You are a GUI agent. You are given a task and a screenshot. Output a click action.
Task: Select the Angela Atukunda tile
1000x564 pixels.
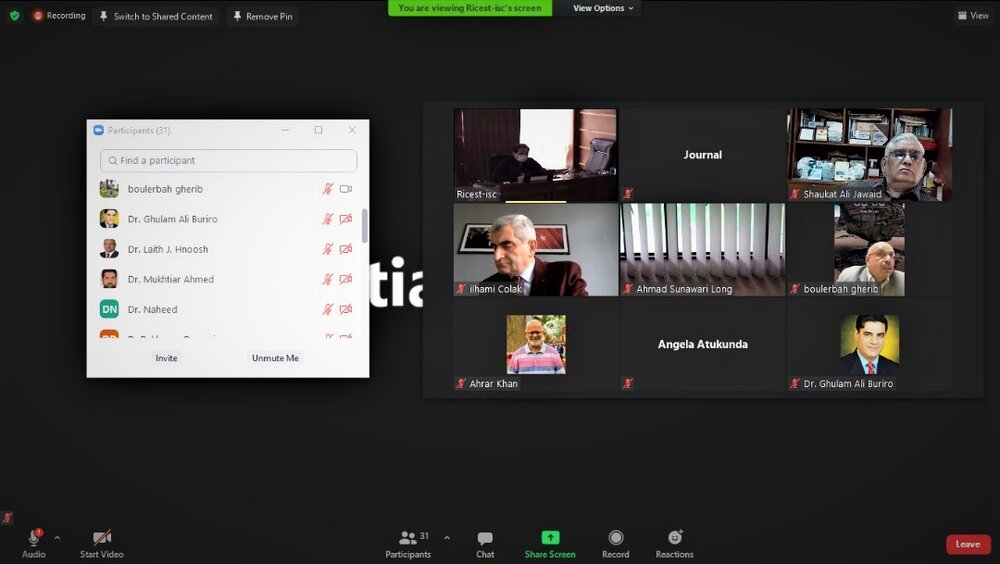pyautogui.click(x=703, y=345)
